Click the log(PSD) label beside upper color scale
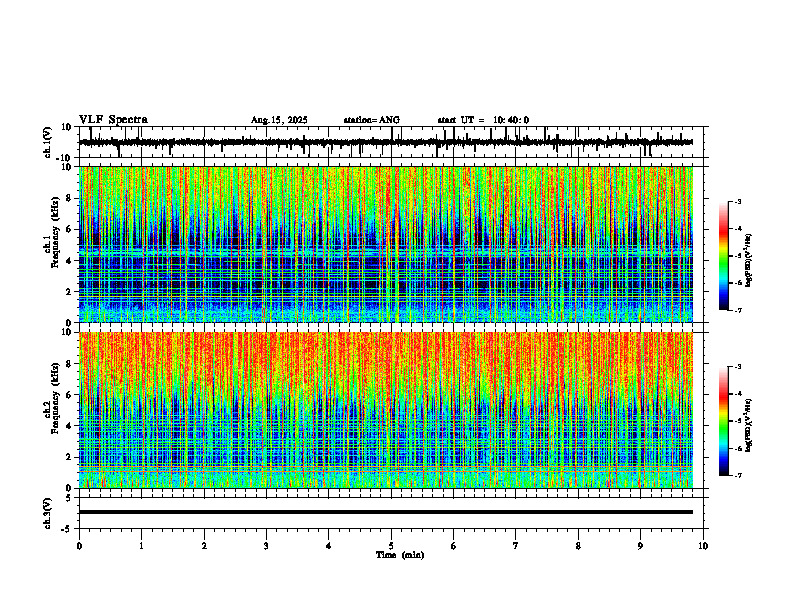The width and height of the screenshot is (792, 612). point(749,261)
